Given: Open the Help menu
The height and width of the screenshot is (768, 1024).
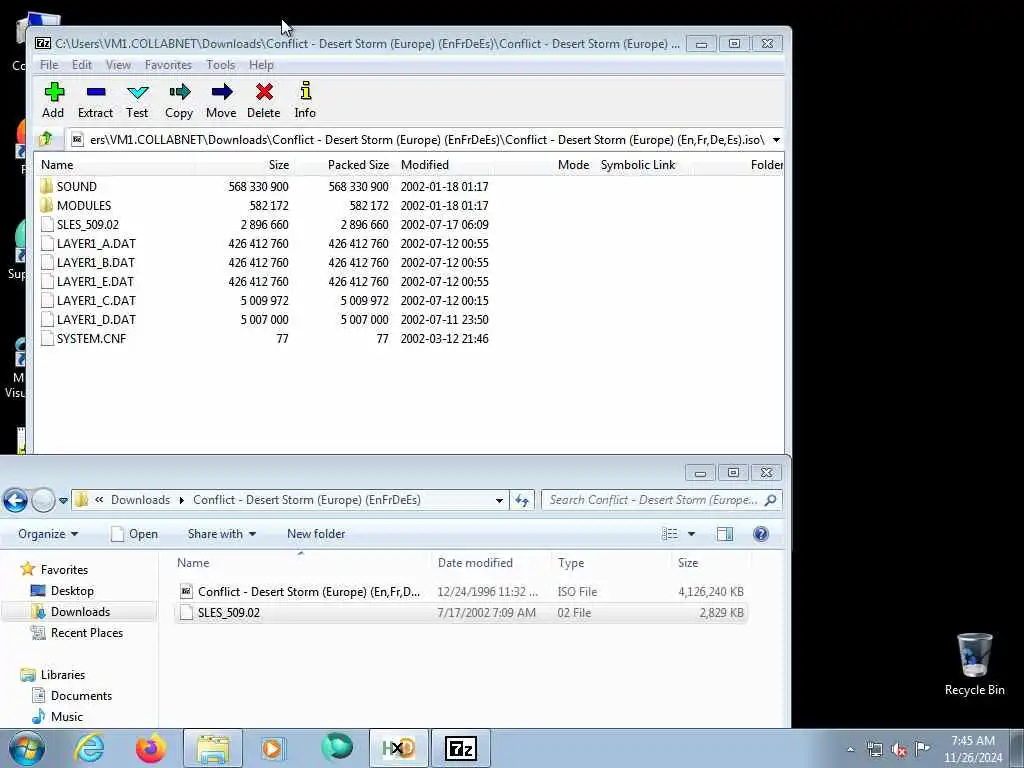Looking at the screenshot, I should pyautogui.click(x=261, y=65).
